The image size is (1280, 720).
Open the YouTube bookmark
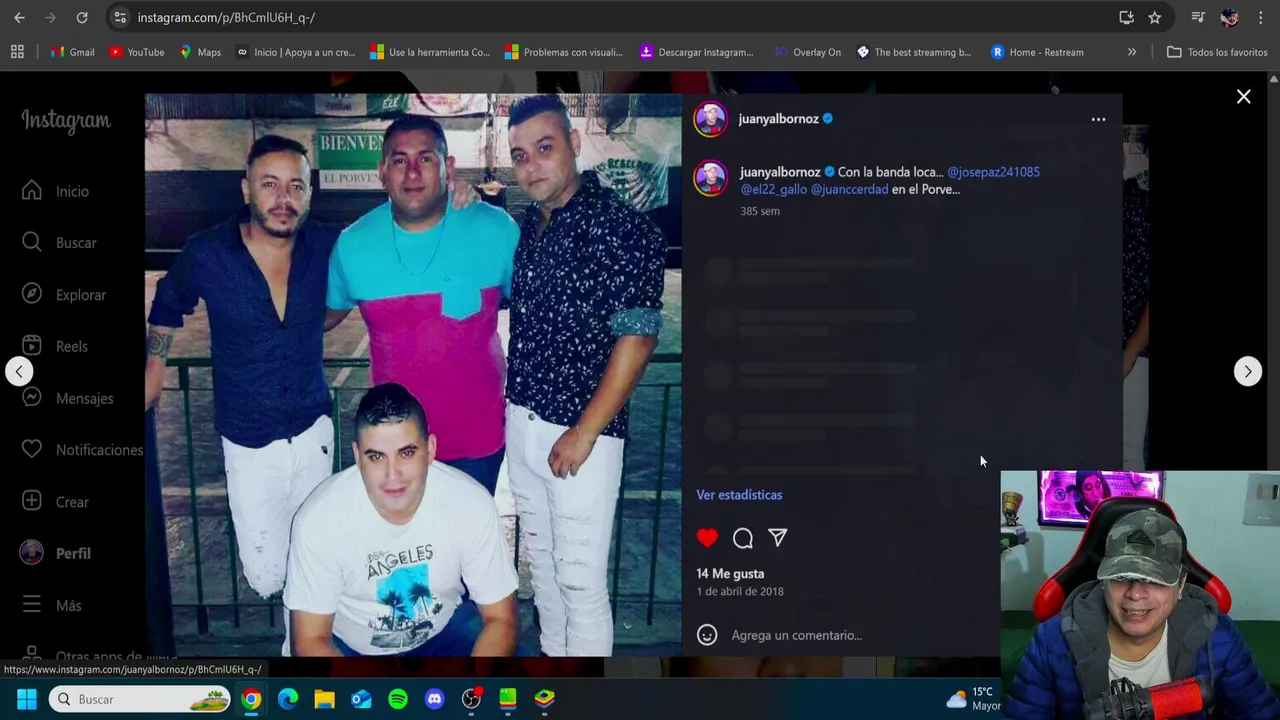pyautogui.click(x=136, y=52)
